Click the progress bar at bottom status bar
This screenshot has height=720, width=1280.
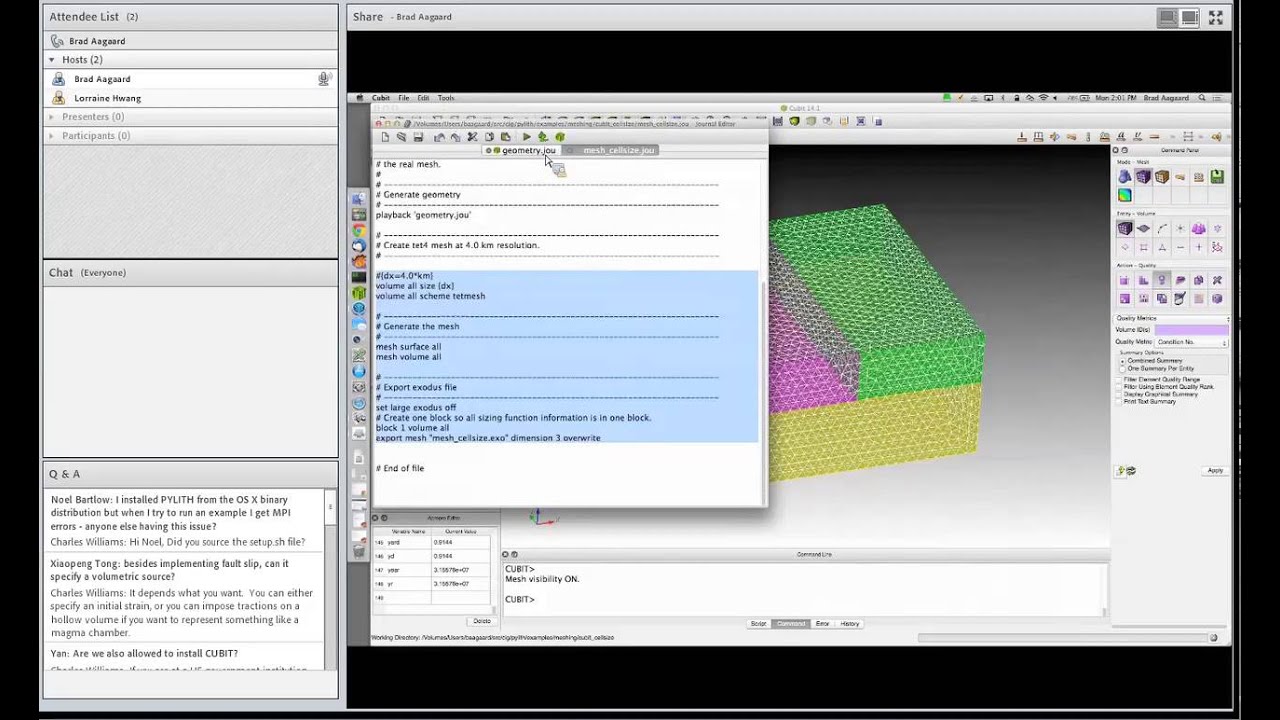(1067, 637)
